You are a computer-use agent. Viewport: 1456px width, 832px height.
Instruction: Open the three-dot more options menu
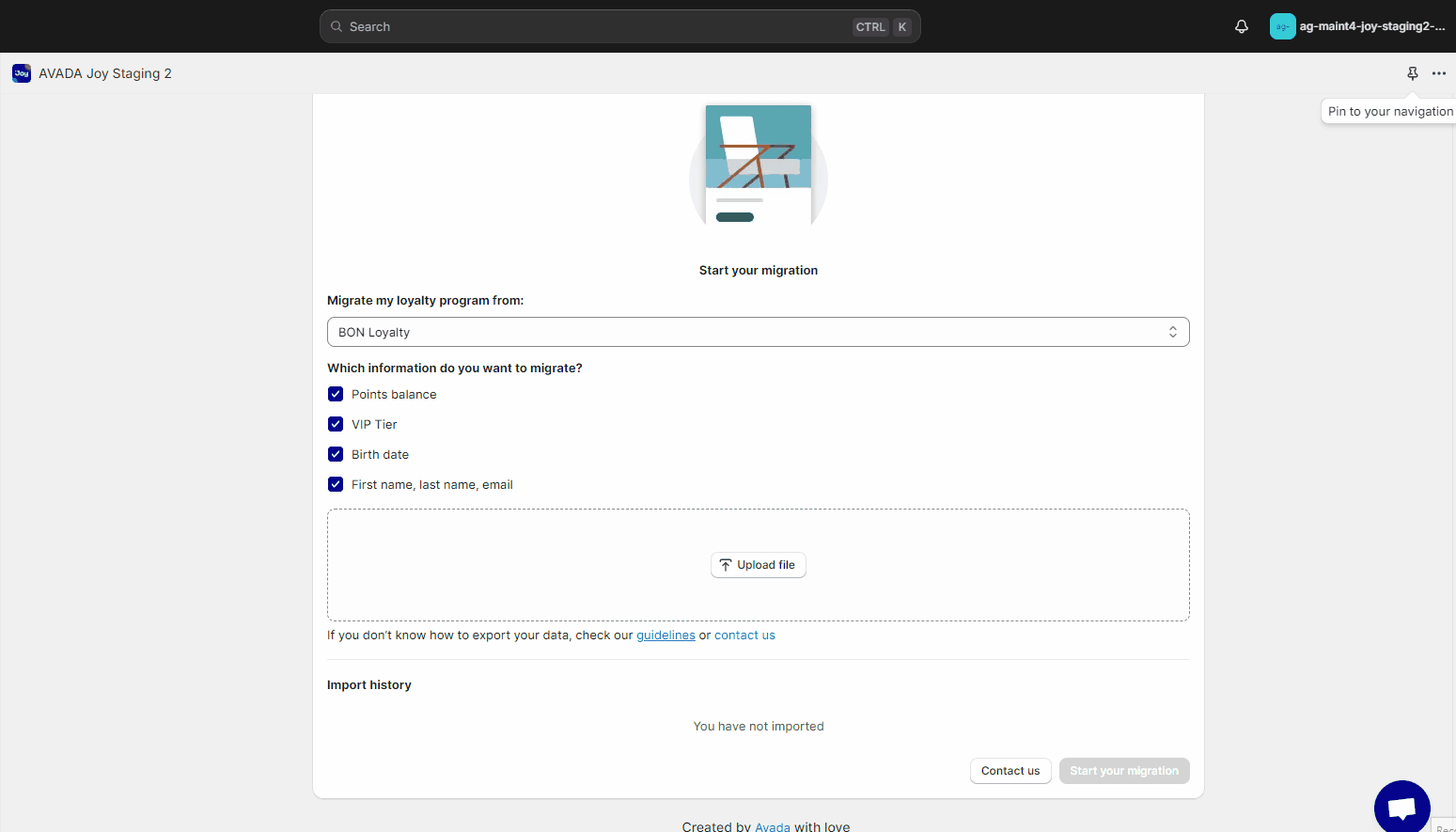tap(1439, 73)
